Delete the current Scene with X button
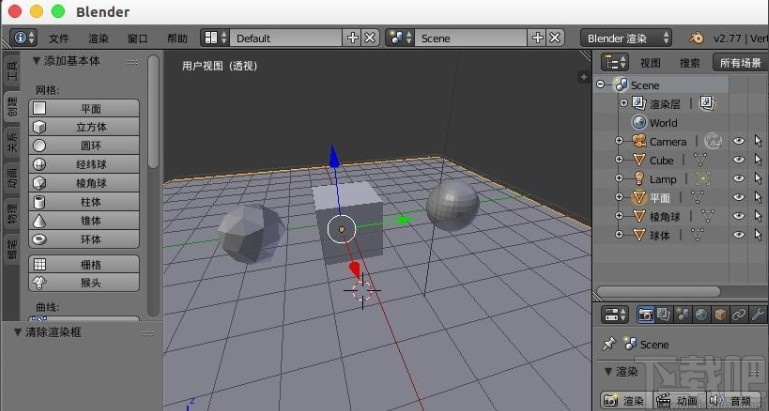The width and height of the screenshot is (769, 411). 555,38
